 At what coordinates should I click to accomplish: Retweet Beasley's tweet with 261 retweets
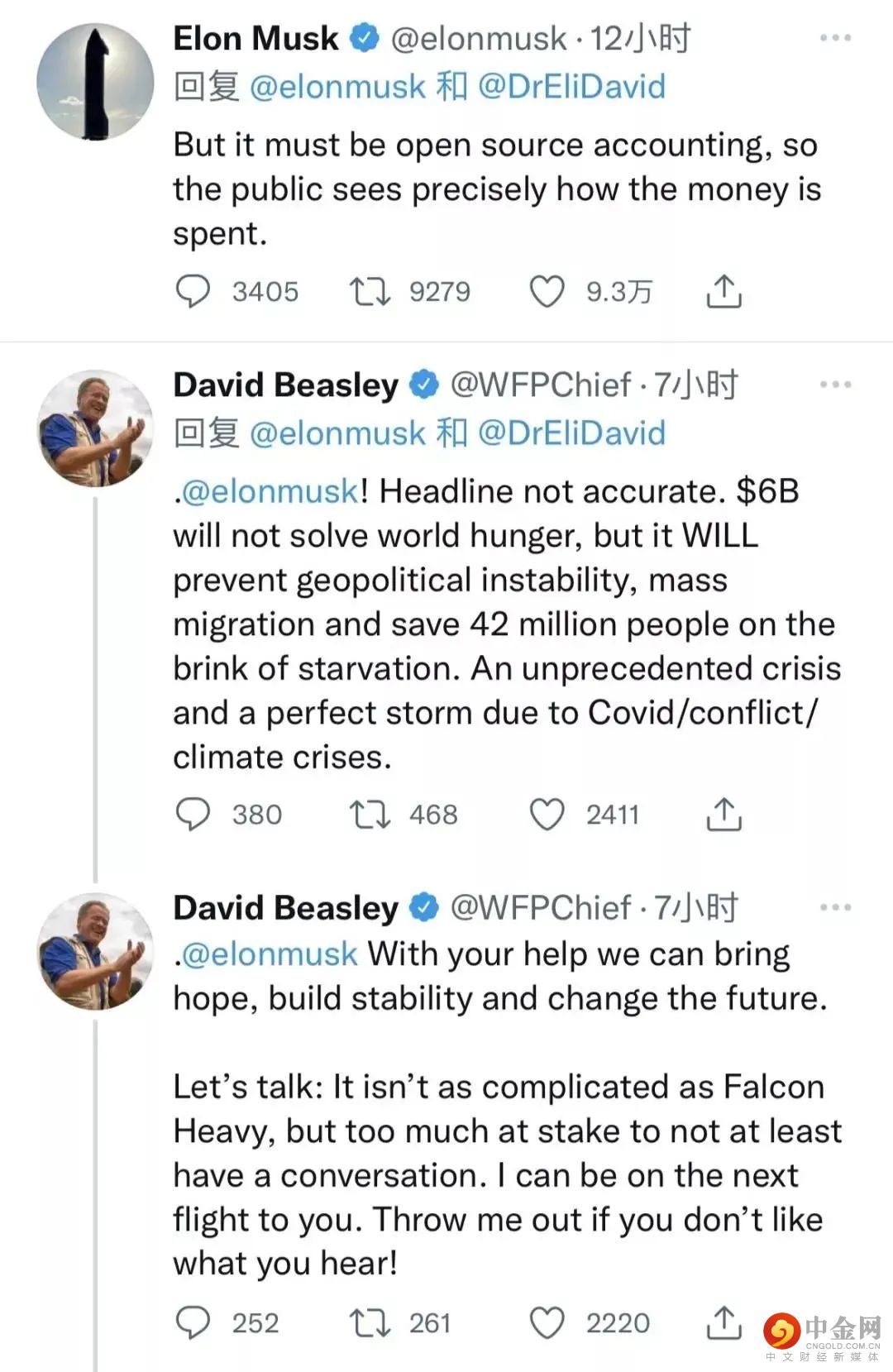click(370, 1323)
